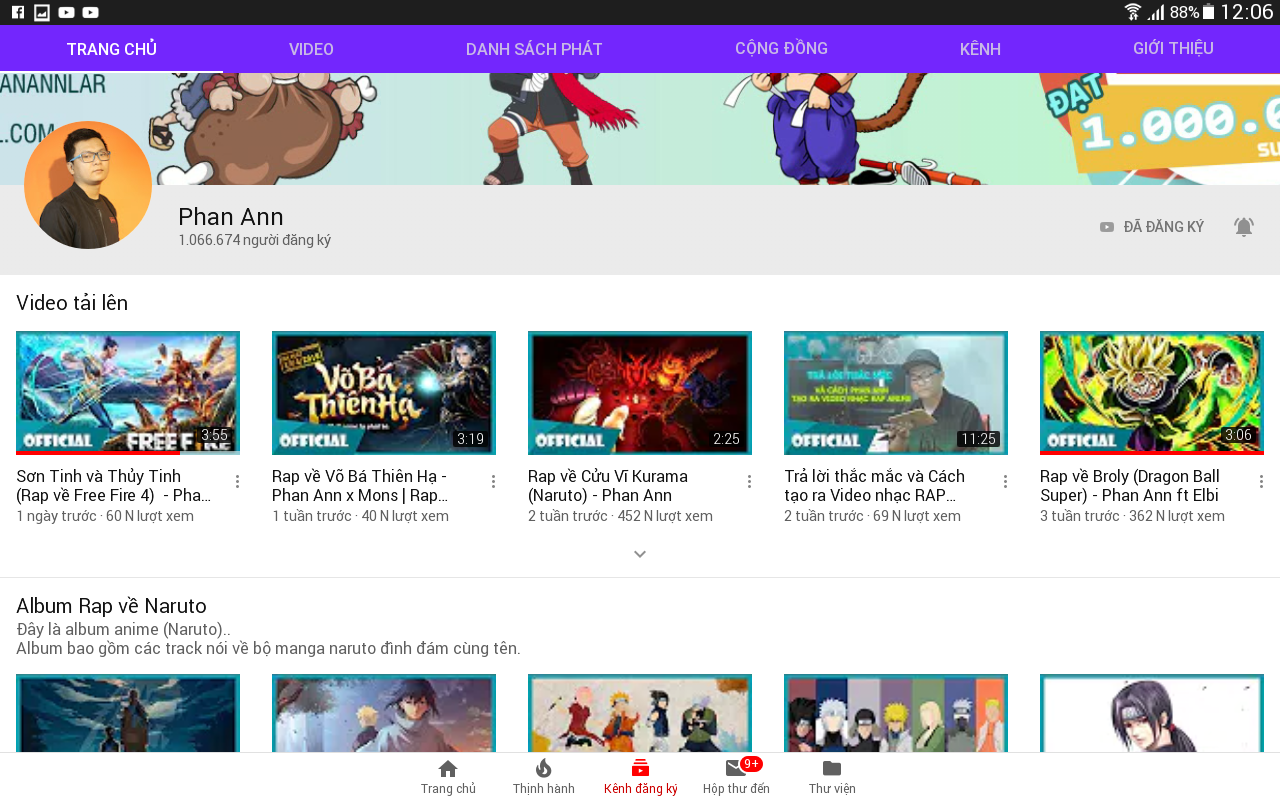Expand Video tải lên section chevron

640,554
